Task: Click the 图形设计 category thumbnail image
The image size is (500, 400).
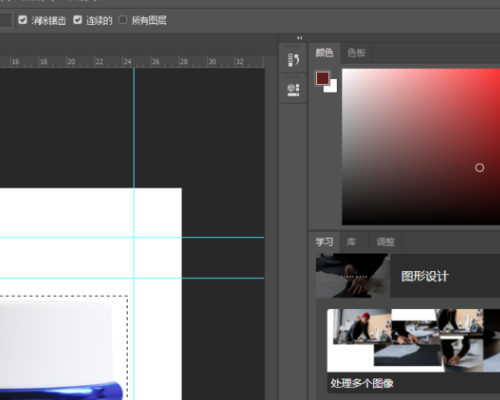Action: [353, 276]
